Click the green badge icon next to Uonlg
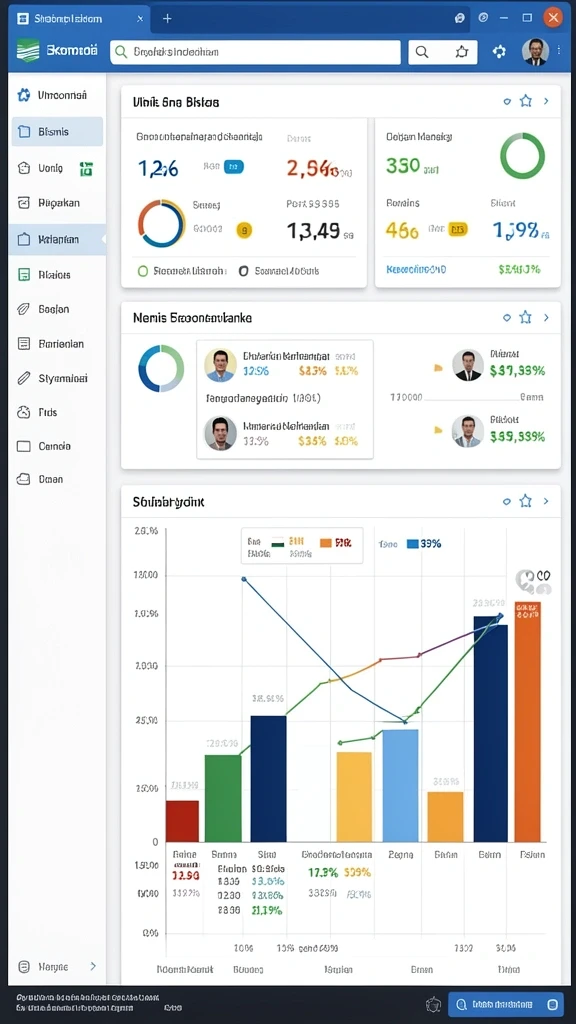The image size is (576, 1024). (86, 169)
